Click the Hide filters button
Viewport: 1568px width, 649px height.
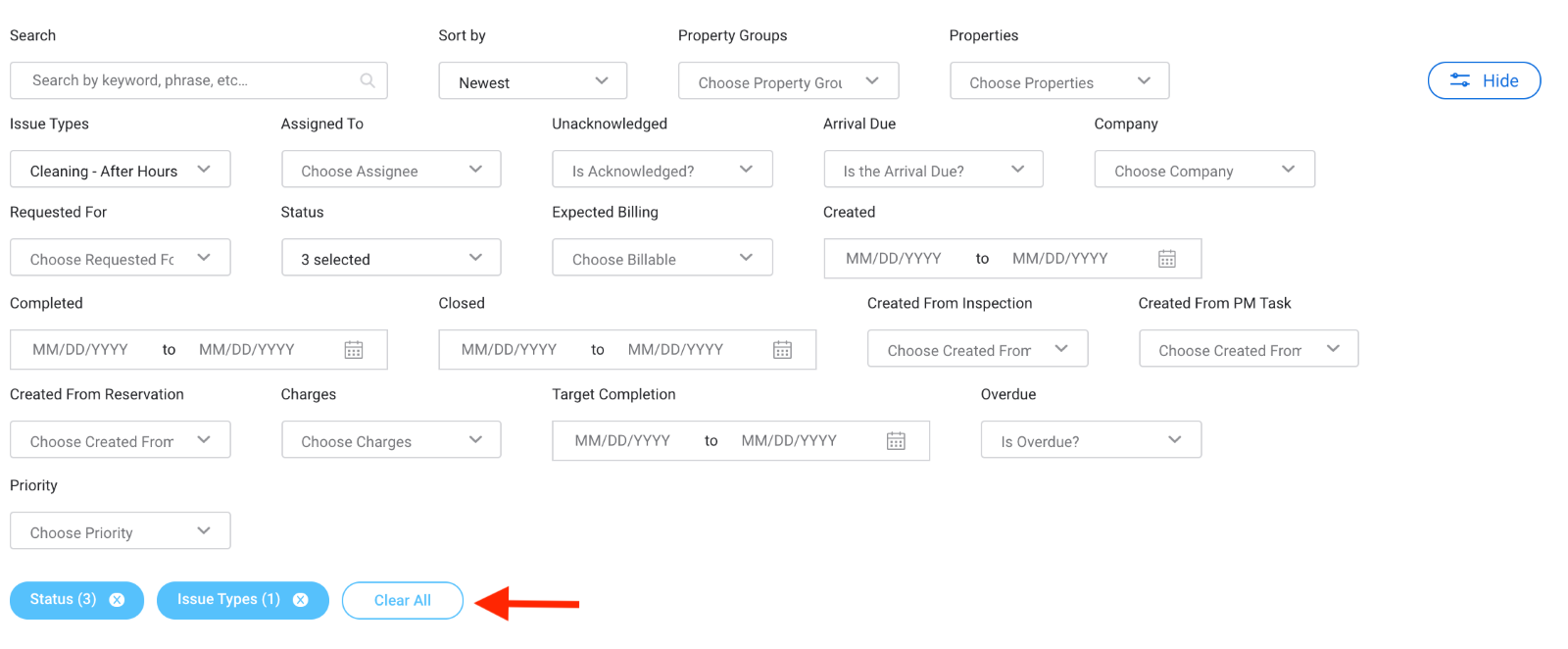click(x=1485, y=80)
